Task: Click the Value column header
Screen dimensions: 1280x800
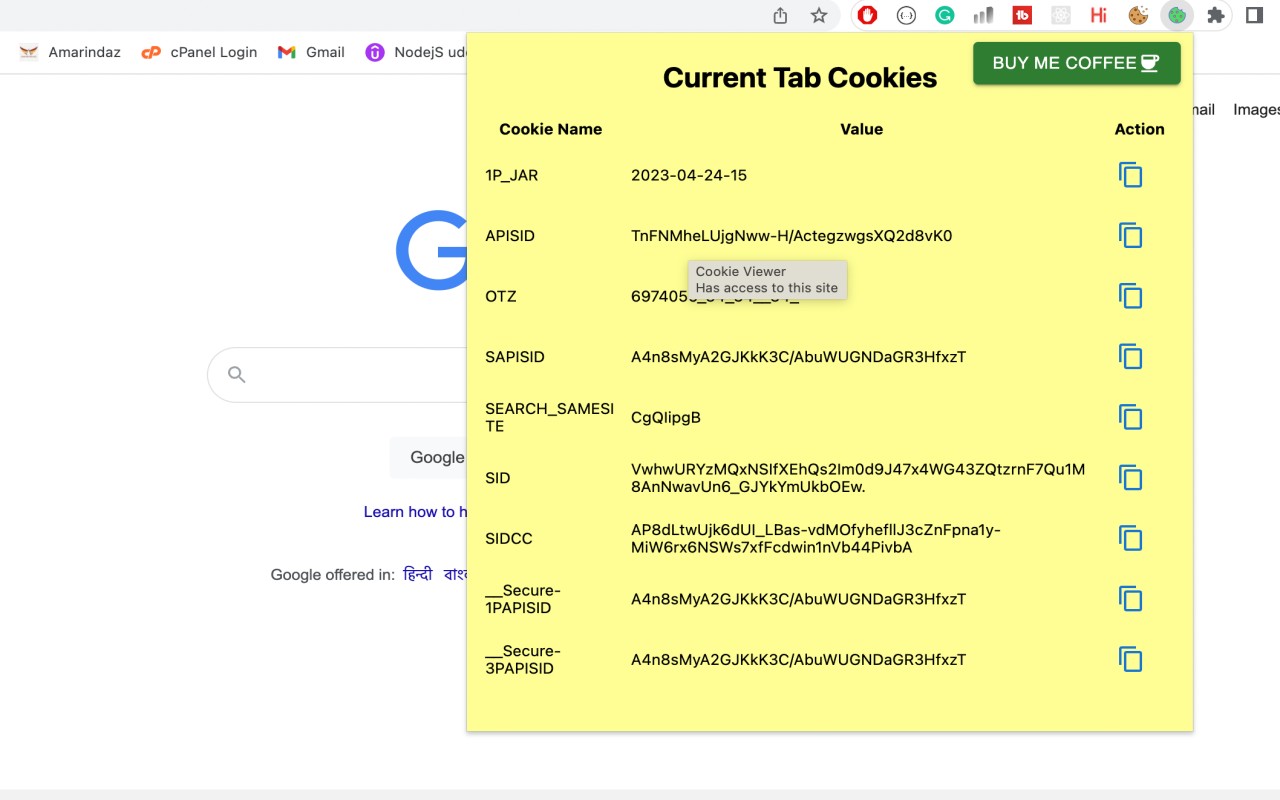Action: (x=862, y=129)
